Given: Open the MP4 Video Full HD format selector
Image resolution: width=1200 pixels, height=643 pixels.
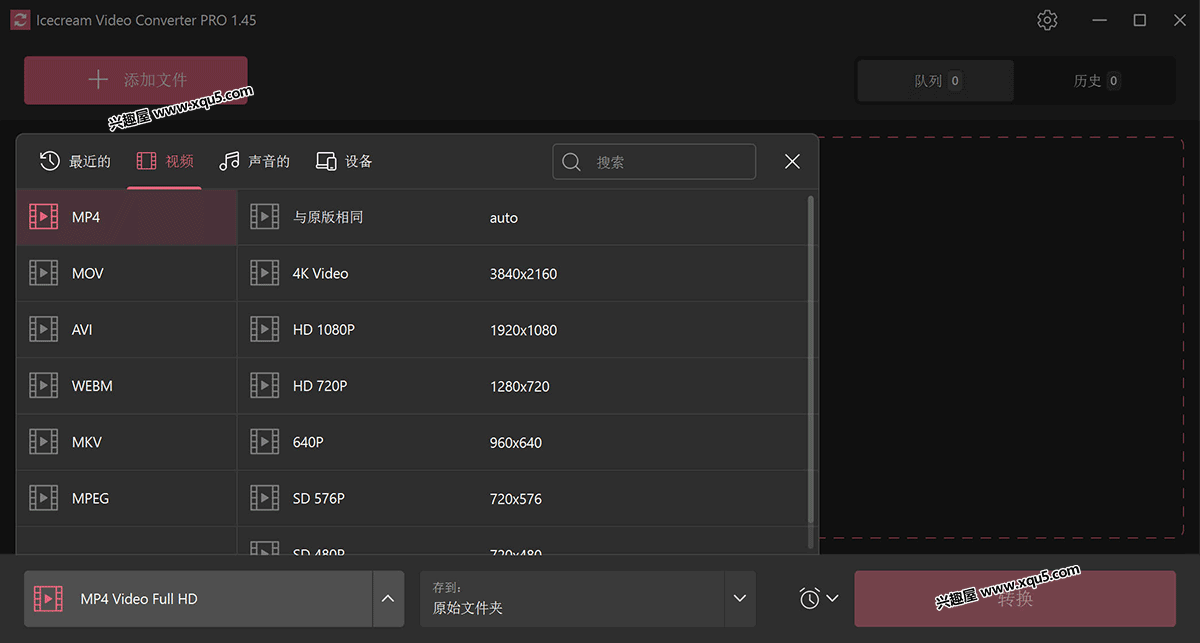Looking at the screenshot, I should [x=198, y=599].
